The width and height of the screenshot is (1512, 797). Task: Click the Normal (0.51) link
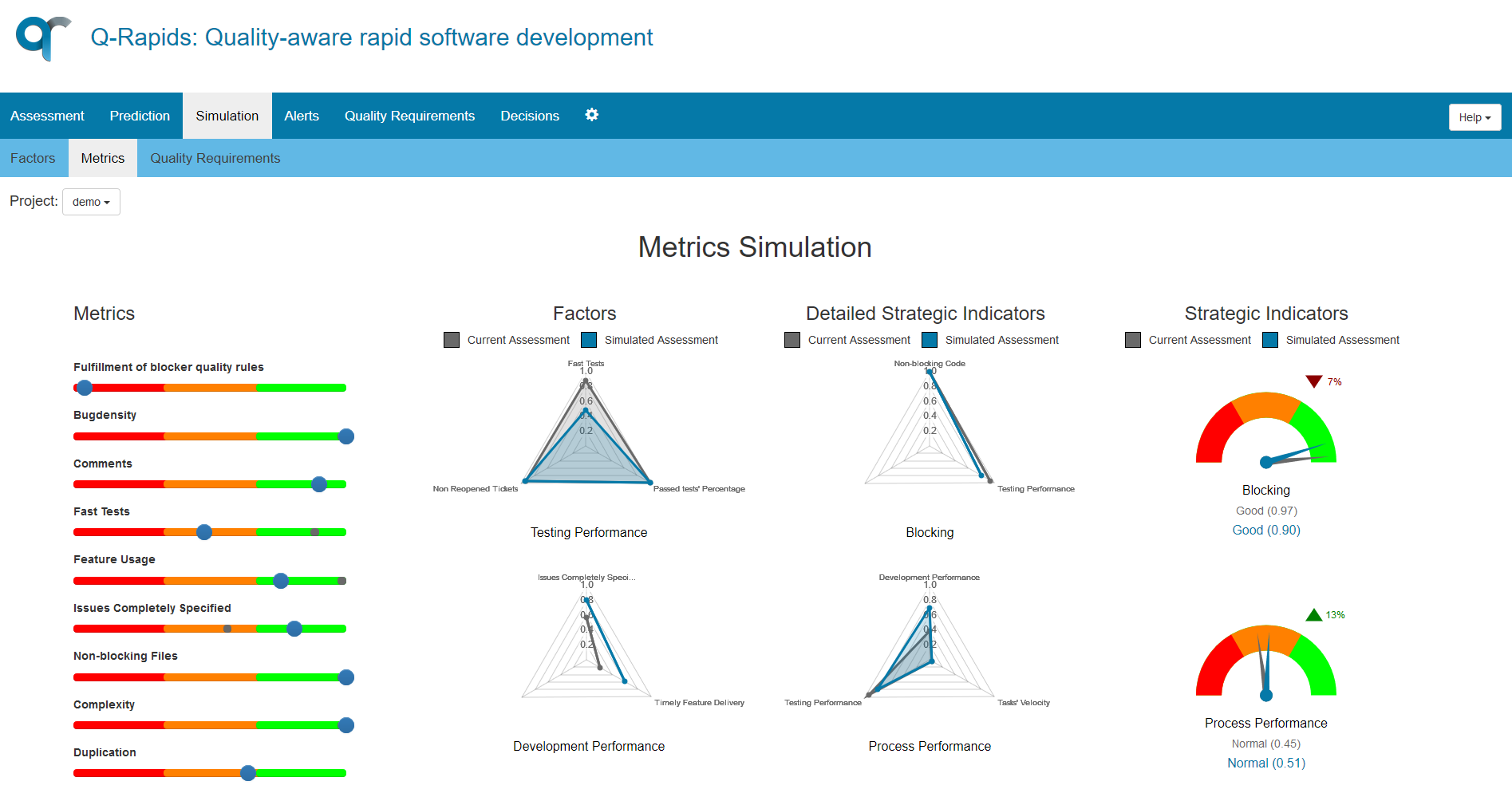1265,763
